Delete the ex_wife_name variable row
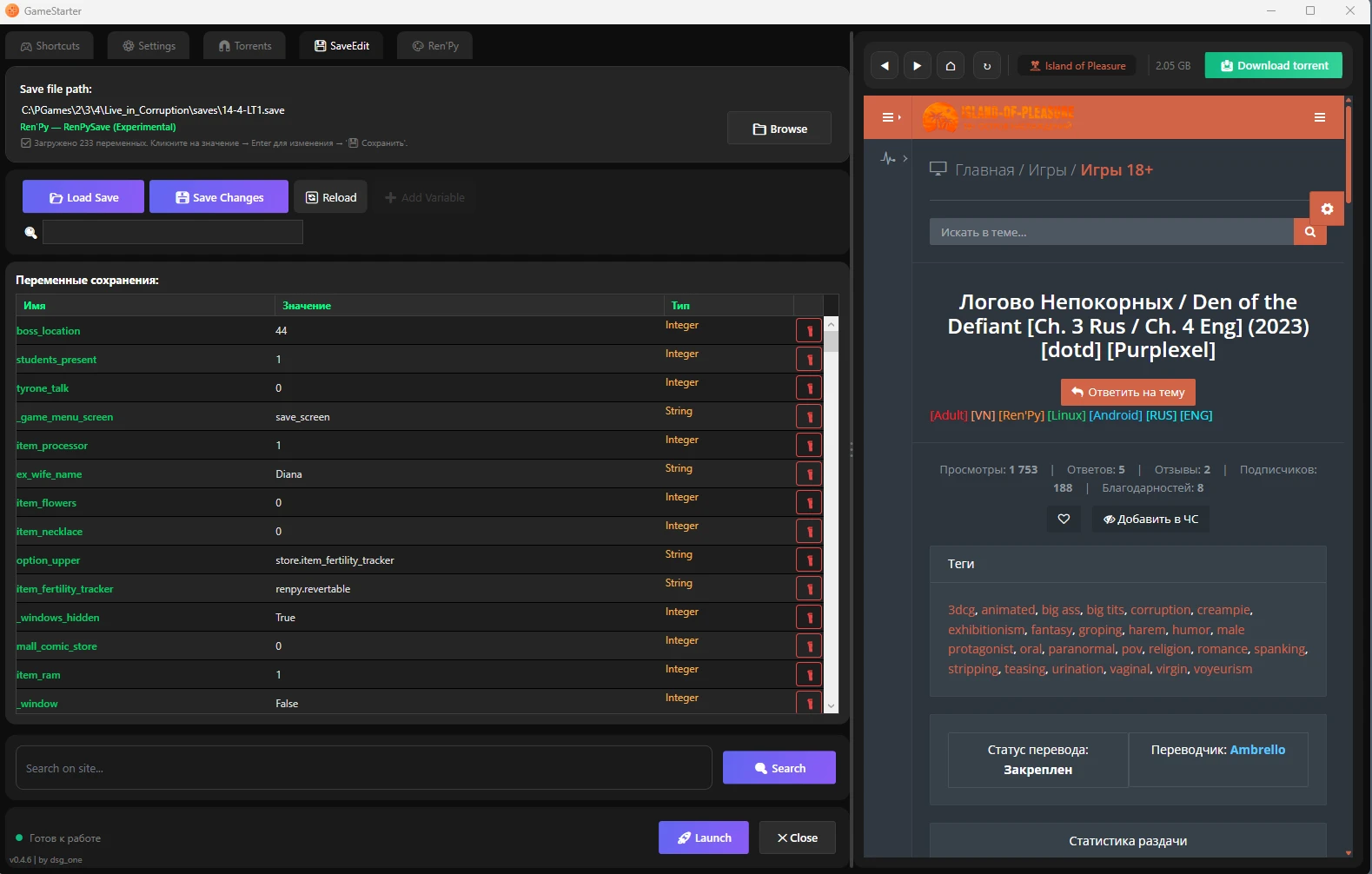Image resolution: width=1372 pixels, height=874 pixels. click(809, 474)
